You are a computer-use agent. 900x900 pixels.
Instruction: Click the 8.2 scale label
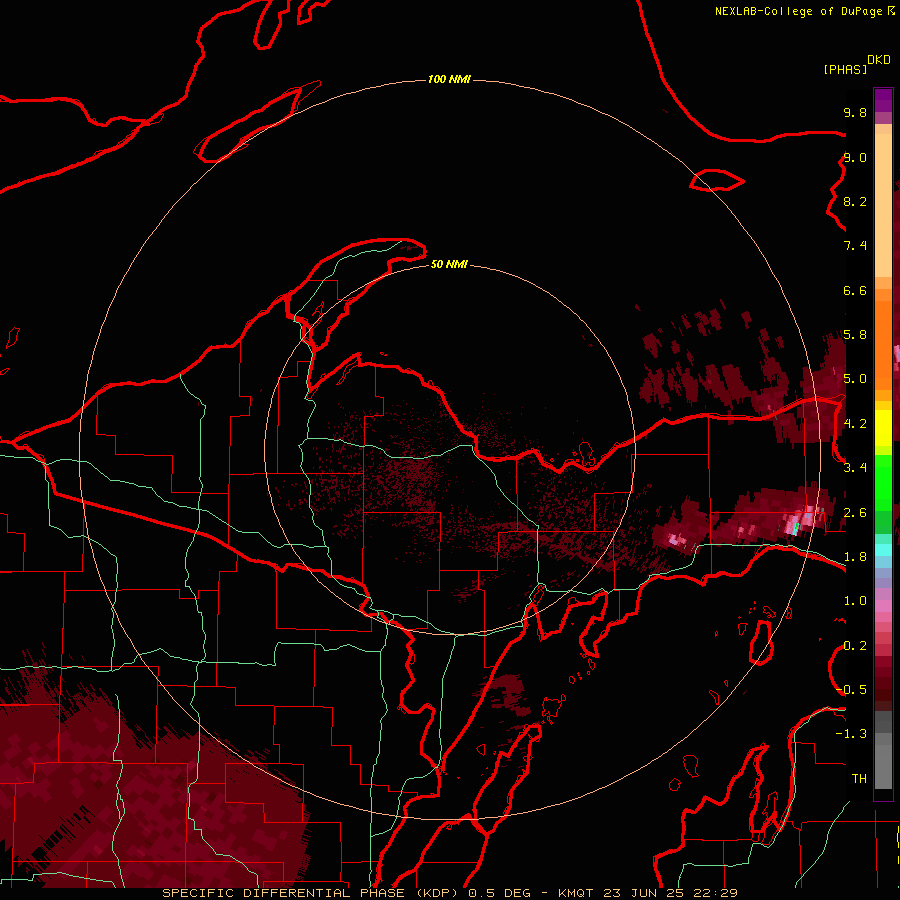[x=855, y=201]
